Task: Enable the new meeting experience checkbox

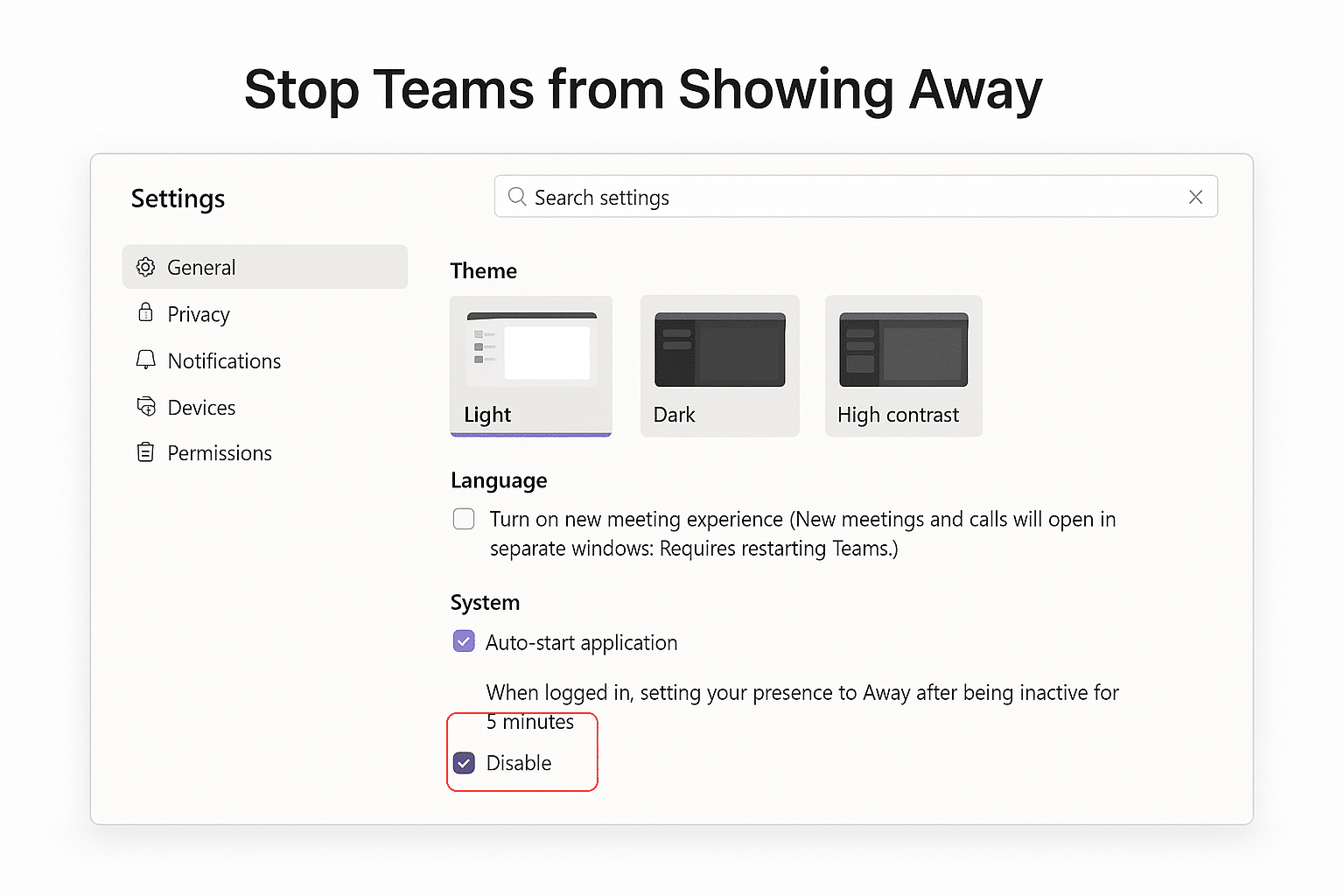Action: click(464, 519)
